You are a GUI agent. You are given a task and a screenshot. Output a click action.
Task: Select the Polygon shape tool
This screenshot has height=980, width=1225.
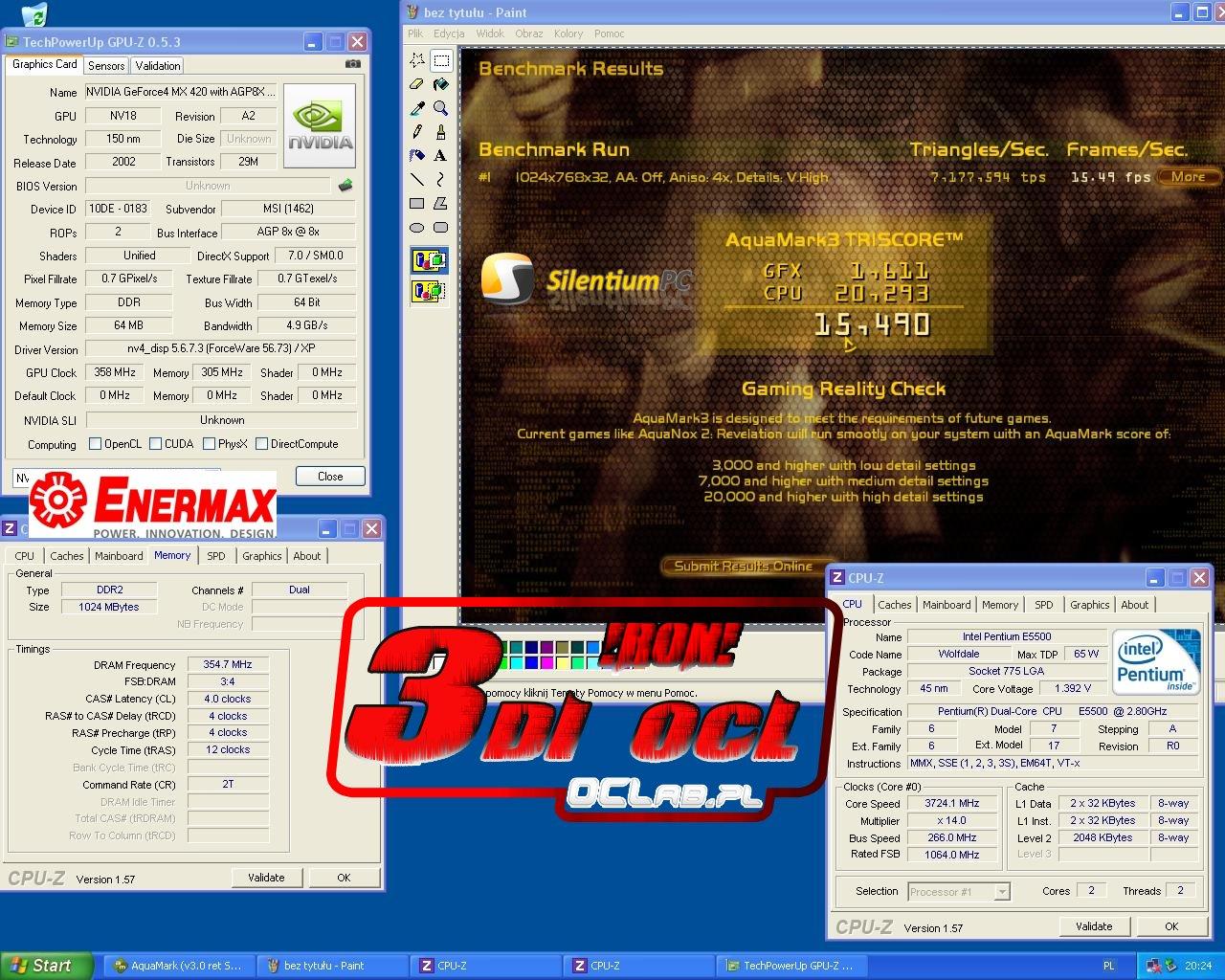(440, 203)
